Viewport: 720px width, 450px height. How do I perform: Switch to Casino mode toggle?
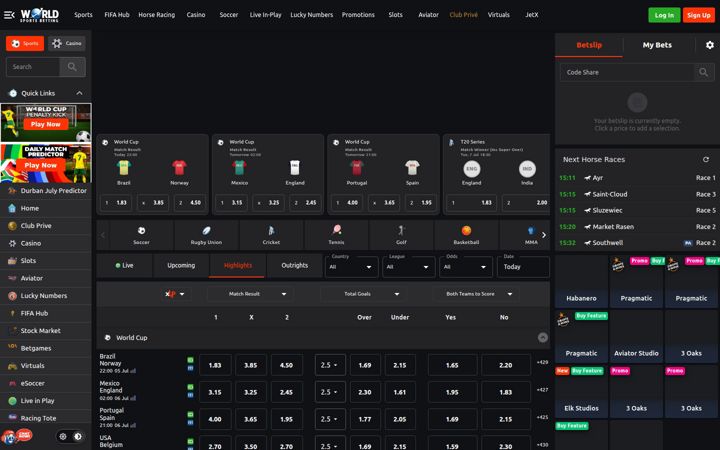[x=67, y=43]
